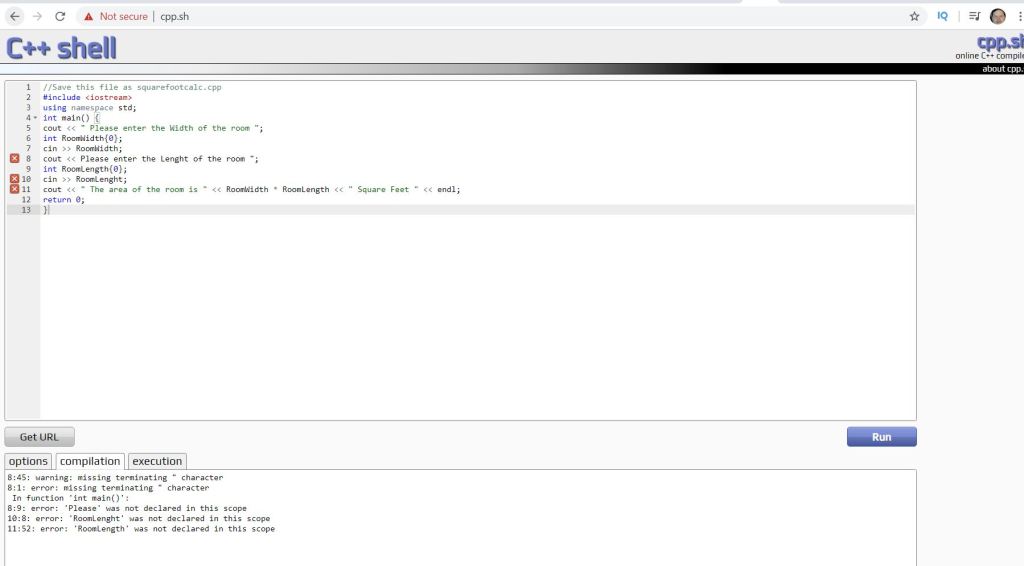Open the IQ browser extension
Image resolution: width=1024 pixels, height=566 pixels.
pyautogui.click(x=942, y=16)
